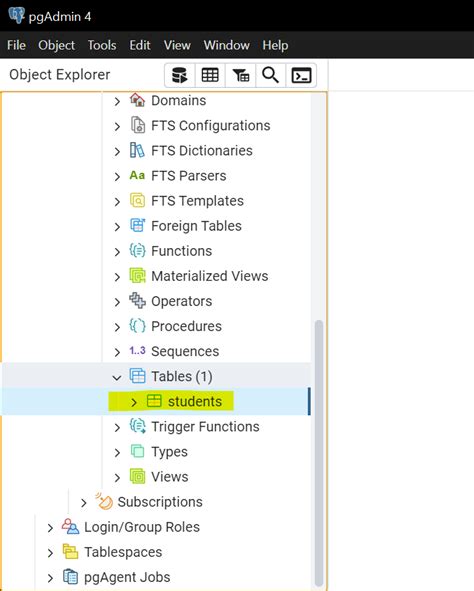Collapse the Tables (1) node
Viewport: 474px width, 591px height.
click(x=117, y=377)
